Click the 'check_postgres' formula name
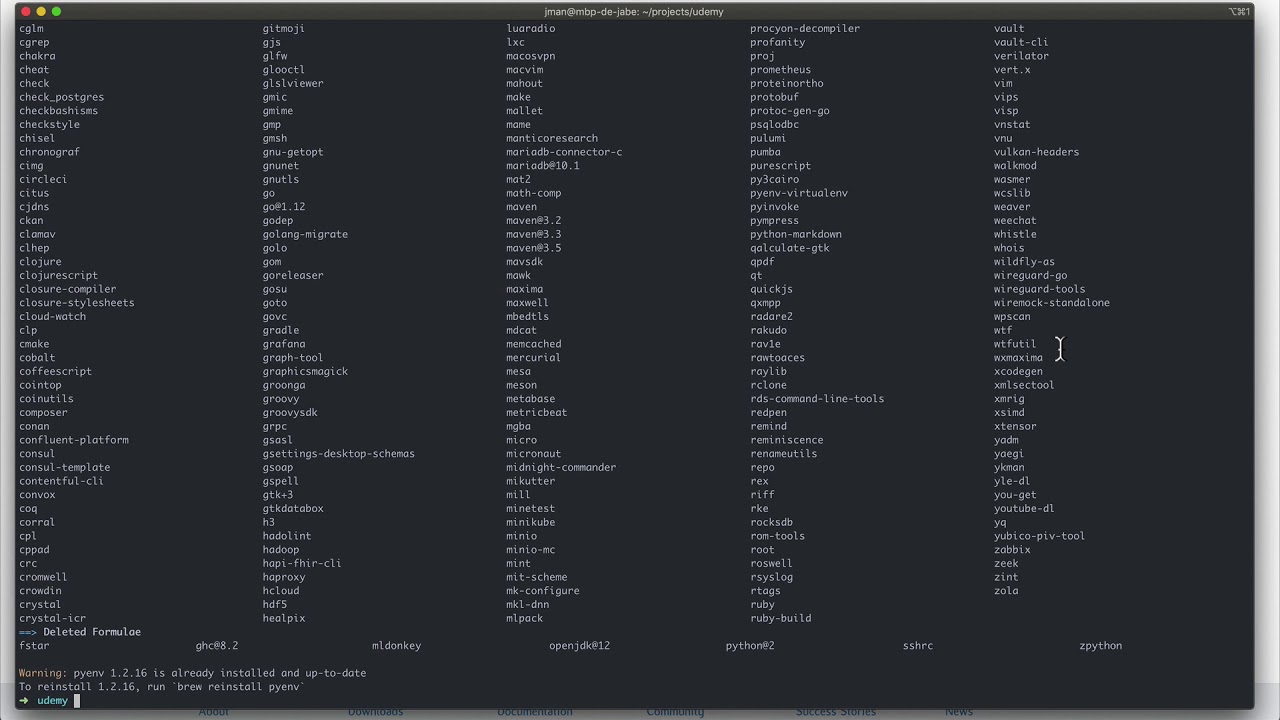1280x720 pixels. point(61,97)
